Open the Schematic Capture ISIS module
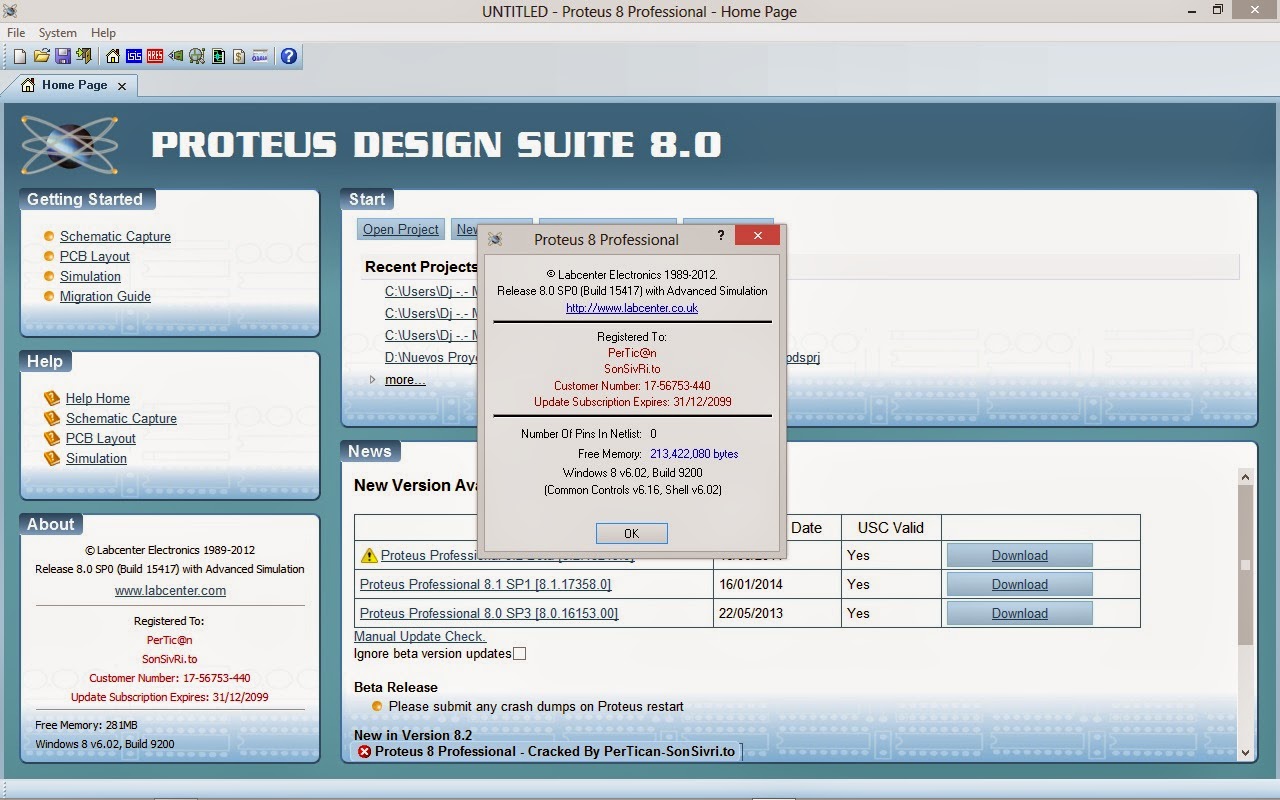This screenshot has width=1280, height=800. [x=135, y=56]
